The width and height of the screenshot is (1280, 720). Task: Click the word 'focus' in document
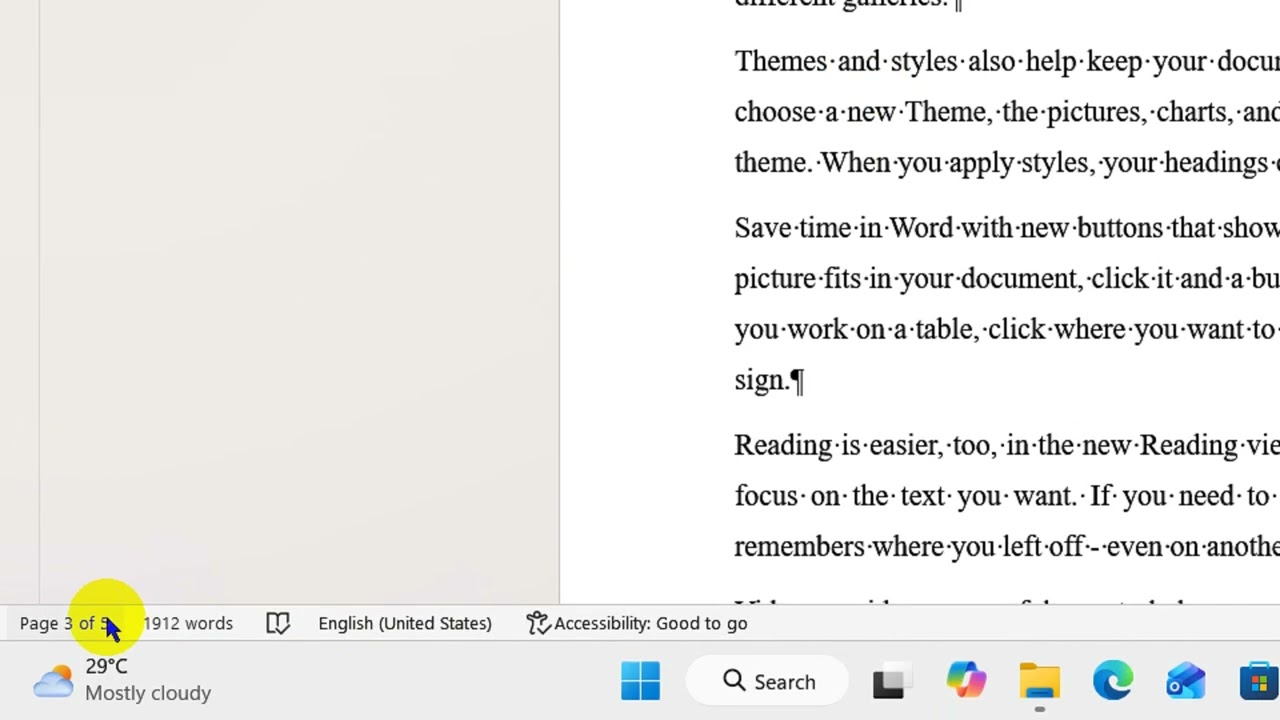(766, 496)
